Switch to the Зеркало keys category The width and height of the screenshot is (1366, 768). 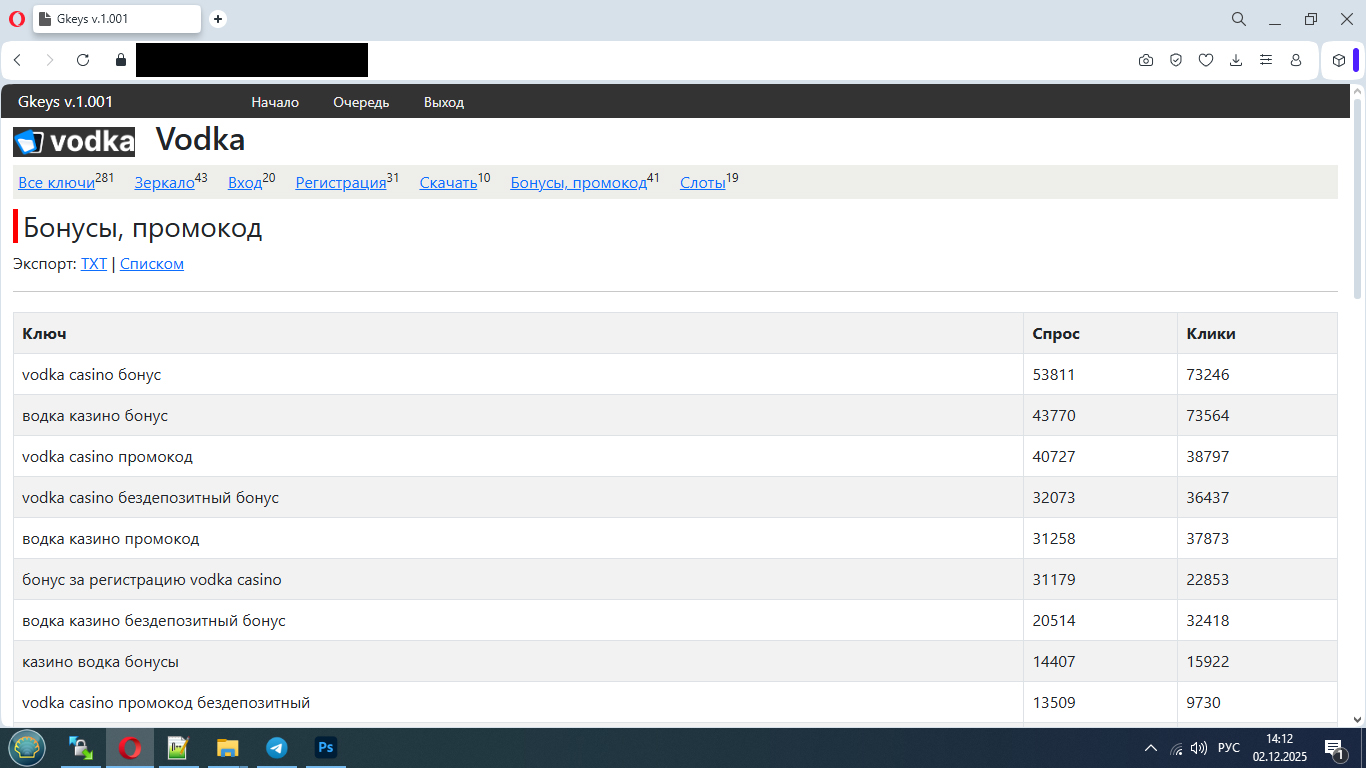tap(164, 183)
